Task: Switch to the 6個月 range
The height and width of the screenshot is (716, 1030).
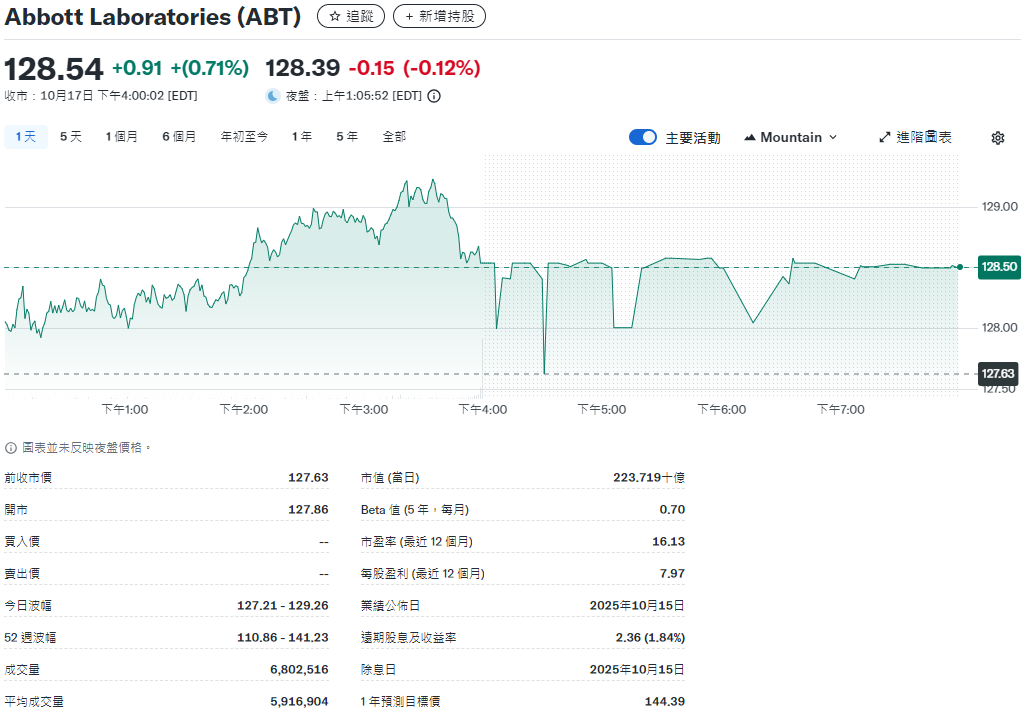Action: click(x=179, y=137)
